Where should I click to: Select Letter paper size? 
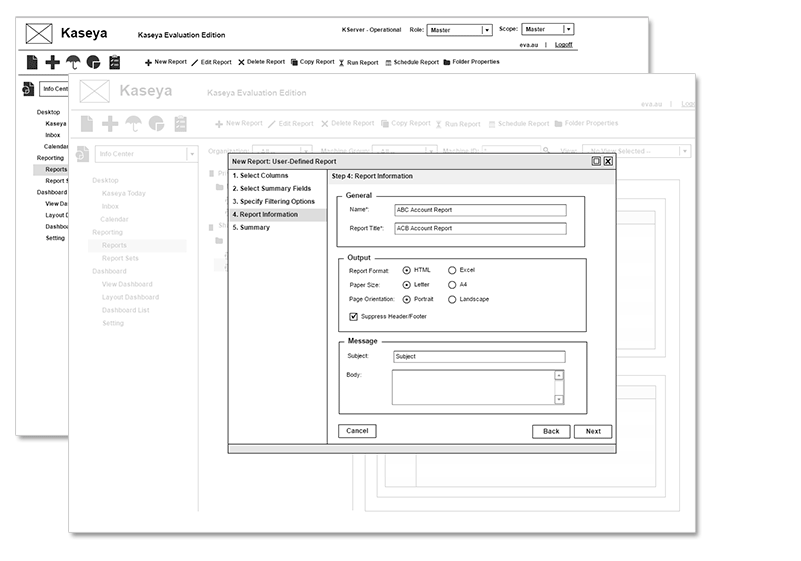(x=407, y=285)
